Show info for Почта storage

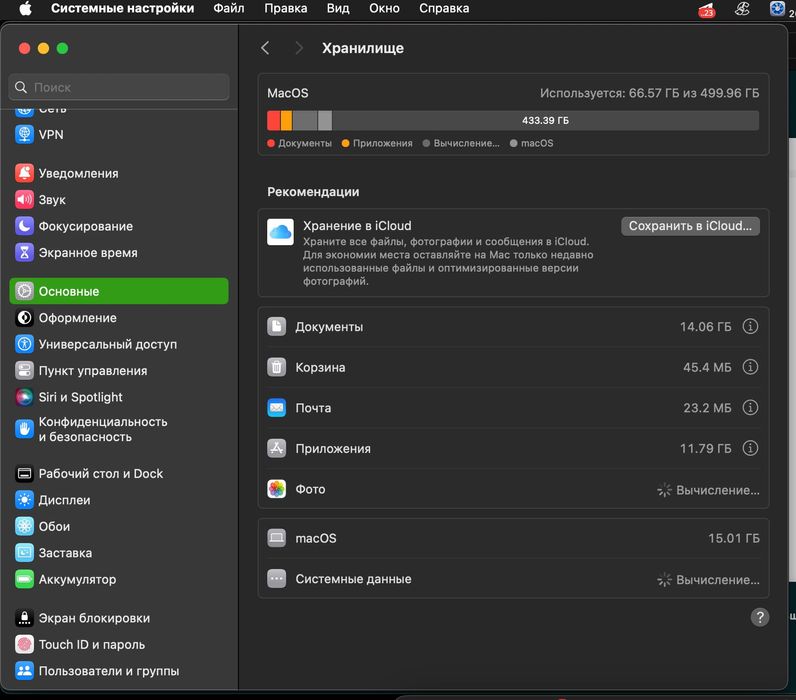pos(750,408)
